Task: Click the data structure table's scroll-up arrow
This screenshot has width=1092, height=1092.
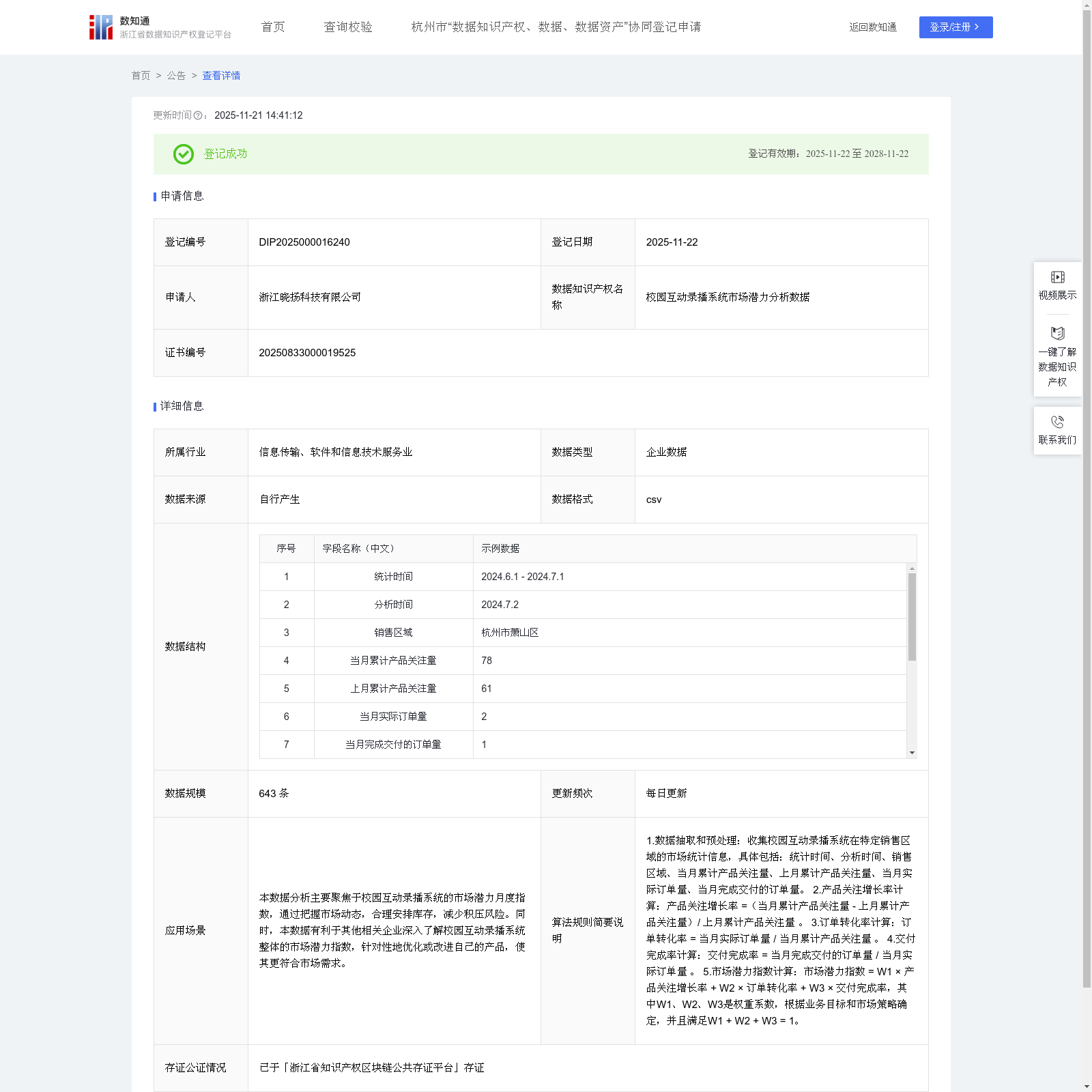Action: [x=912, y=568]
